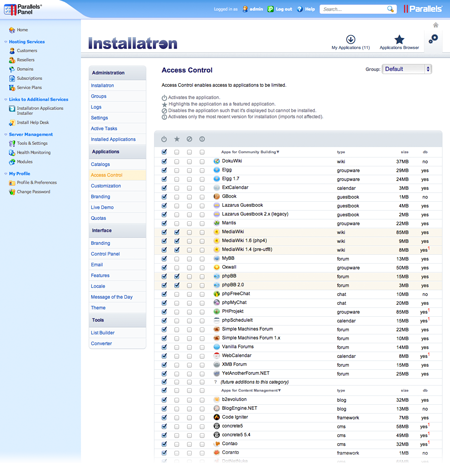Open My Applications download icon

350,39
